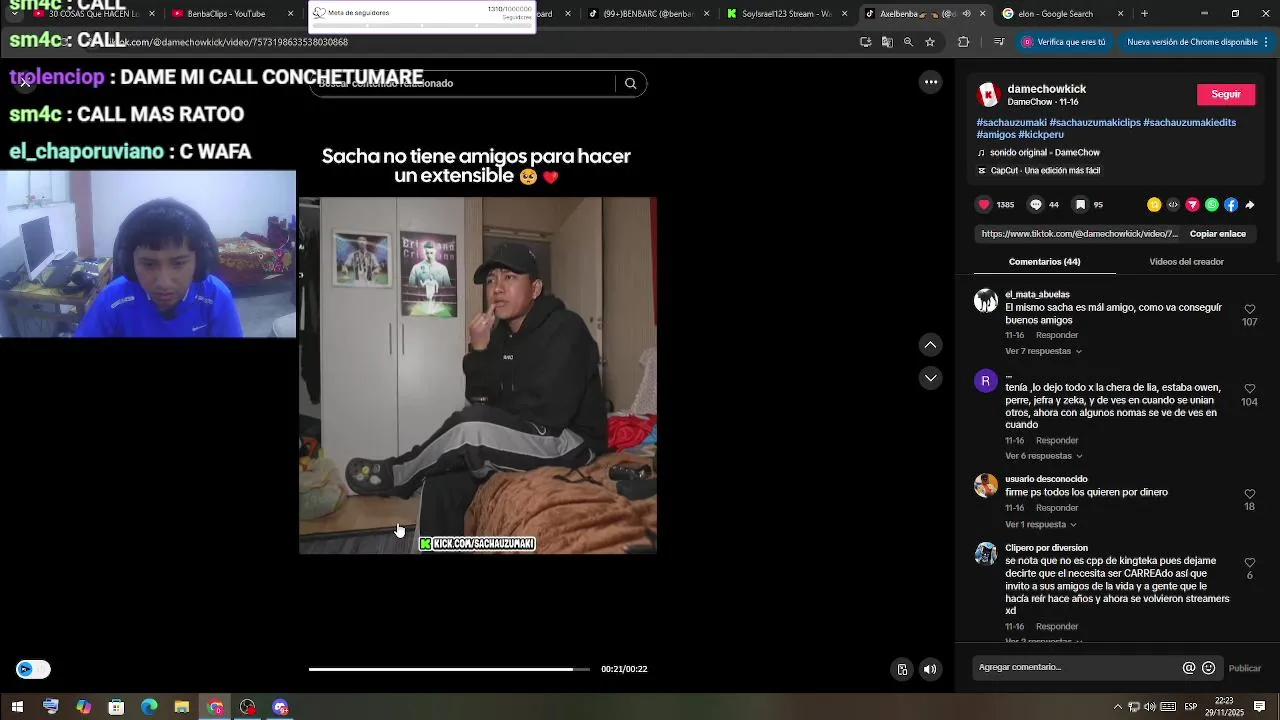Expand 'Ver 7 respuestas' replies
The image size is (1280, 720).
[1043, 351]
